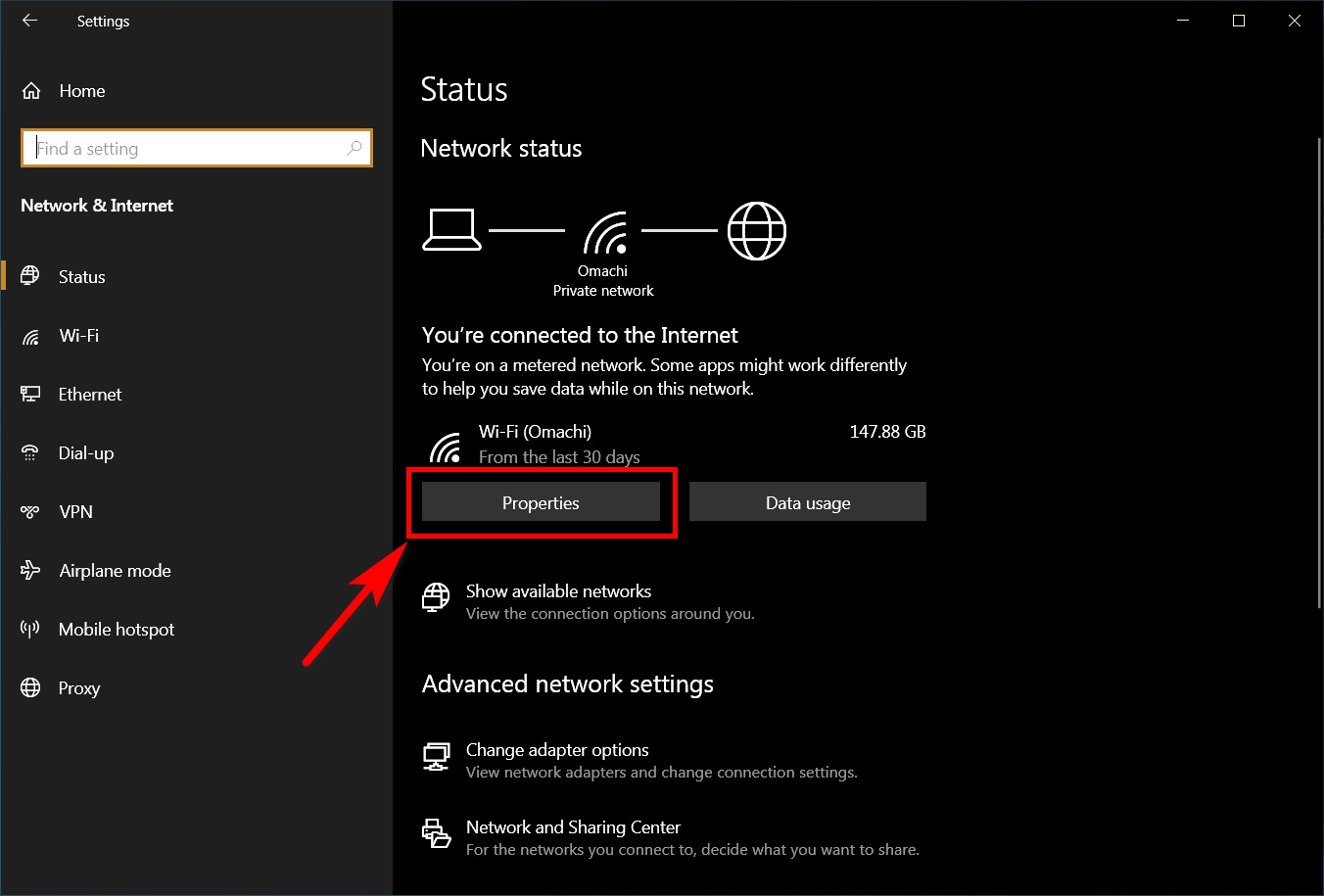This screenshot has height=896, width=1324.
Task: Click the Dial-up icon in sidebar
Action: 30,452
